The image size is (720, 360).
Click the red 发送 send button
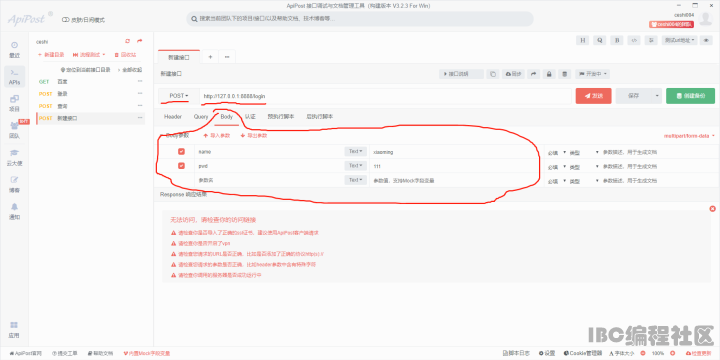coord(593,96)
